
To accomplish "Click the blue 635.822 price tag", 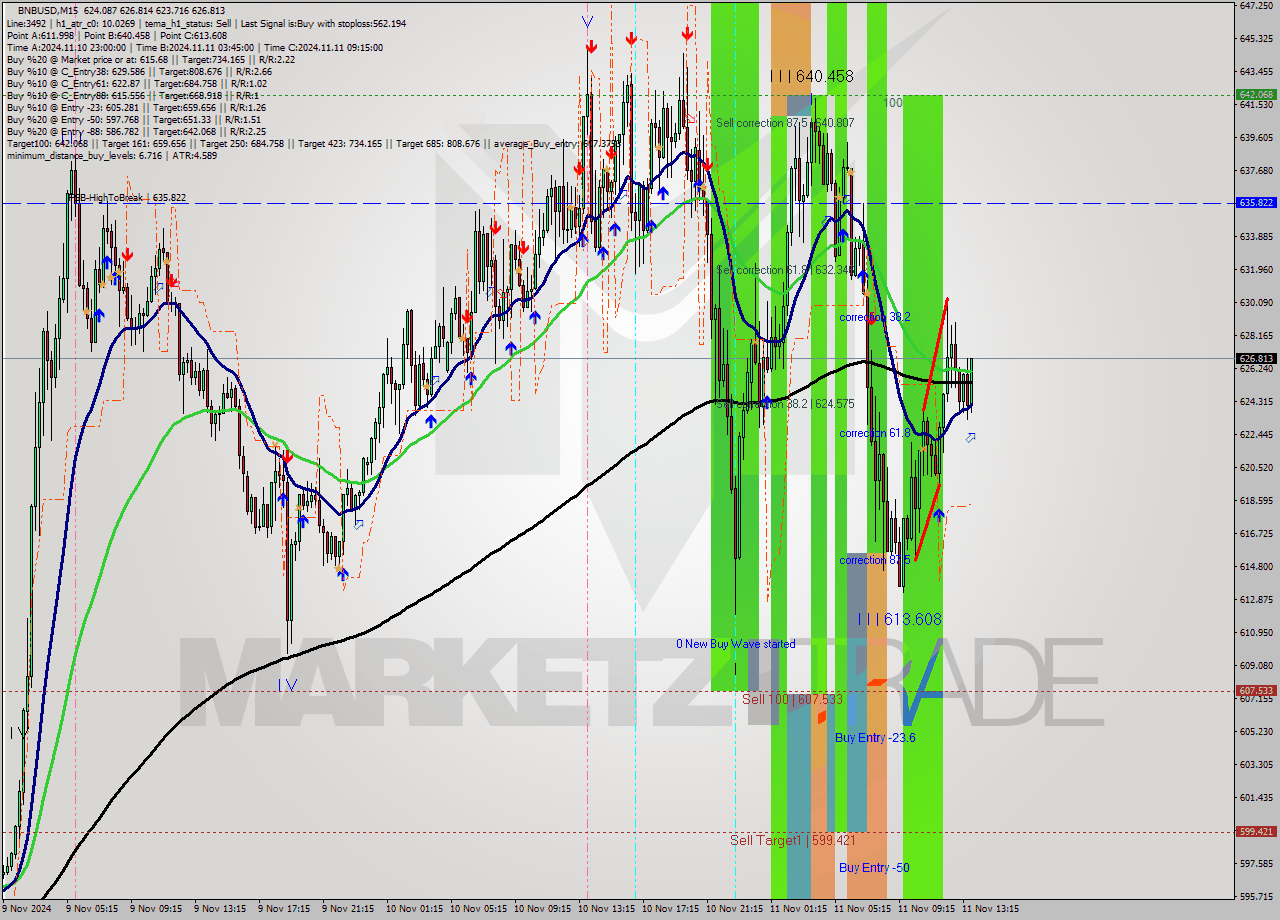I will [1256, 202].
